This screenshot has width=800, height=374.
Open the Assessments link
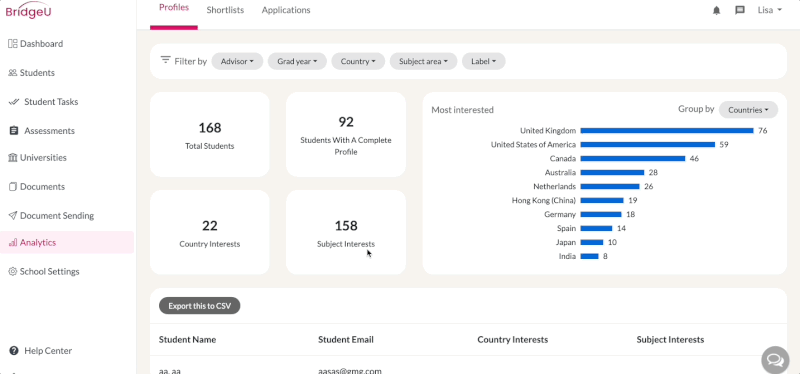[49, 131]
